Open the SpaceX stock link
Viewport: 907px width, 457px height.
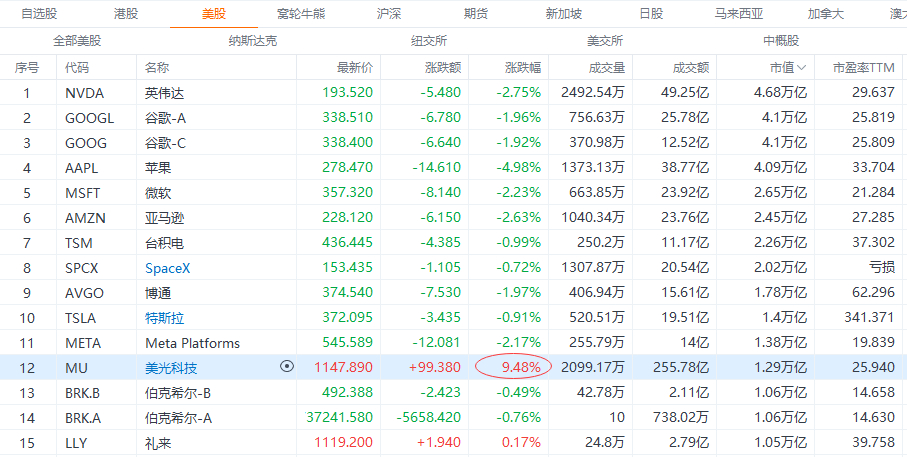pyautogui.click(x=168, y=268)
